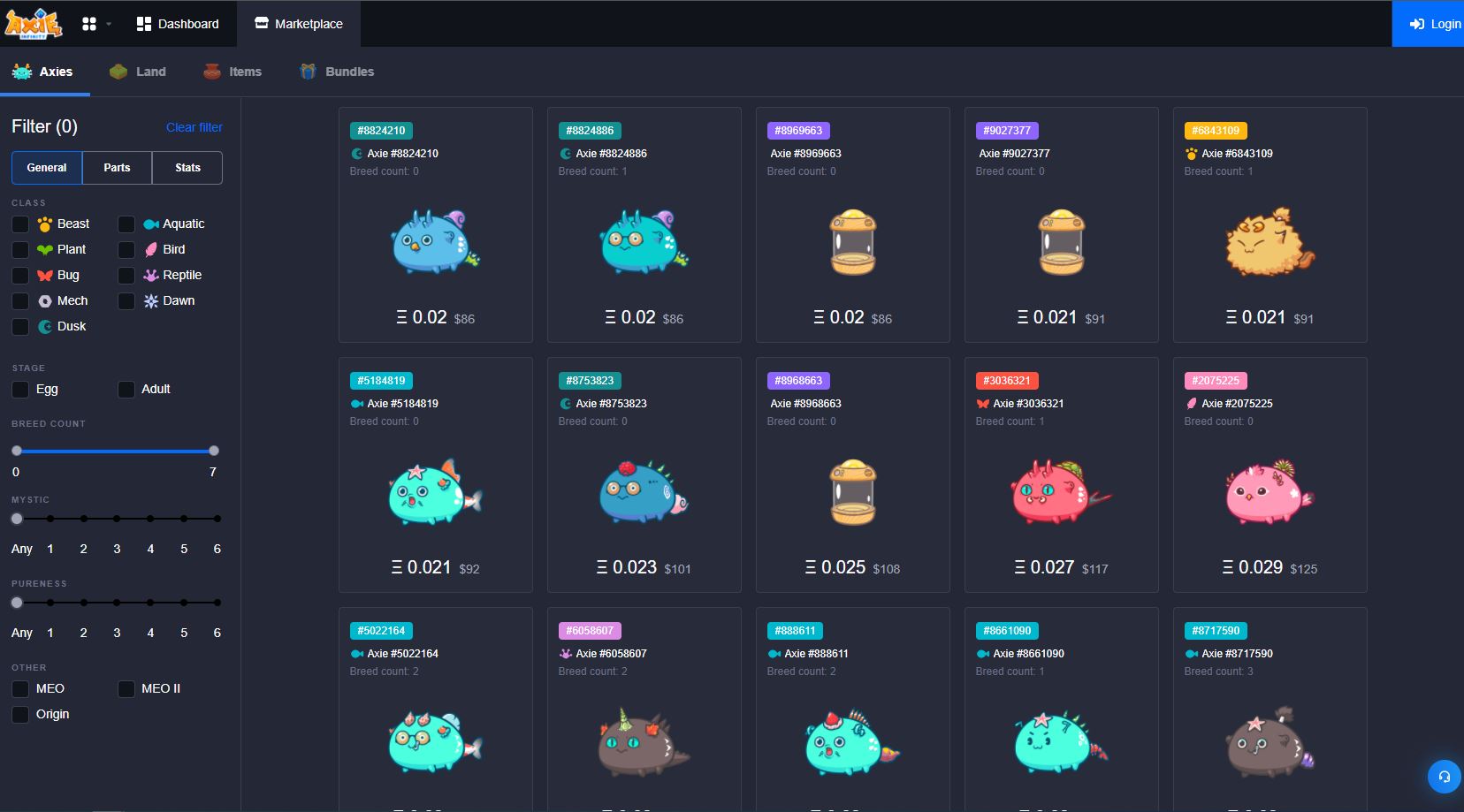Click the #9027377 ID badge
The width and height of the screenshot is (1464, 812).
[1007, 131]
